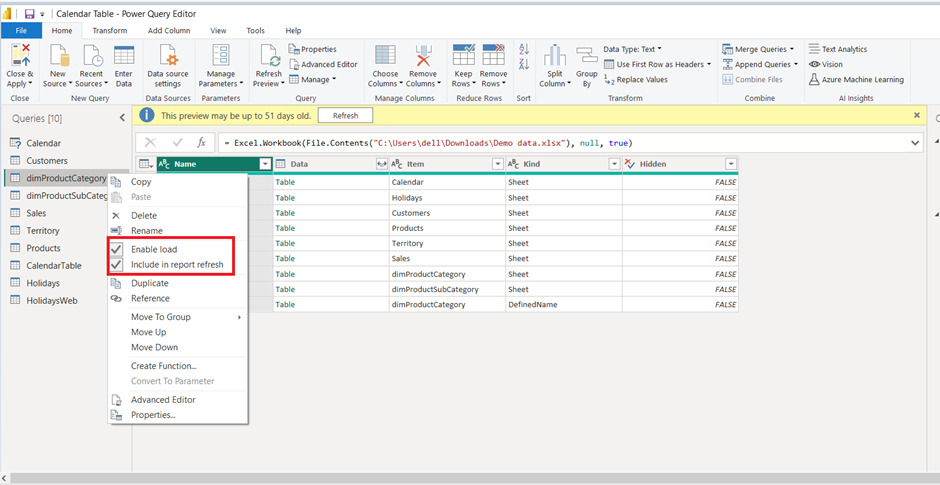Open the Enter Data tool
Viewport: 940px width, 485px height.
pos(123,58)
